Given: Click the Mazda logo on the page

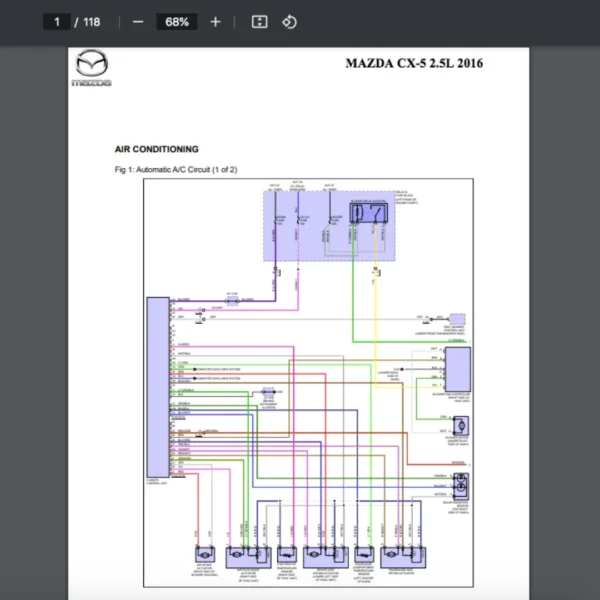Looking at the screenshot, I should [91, 68].
